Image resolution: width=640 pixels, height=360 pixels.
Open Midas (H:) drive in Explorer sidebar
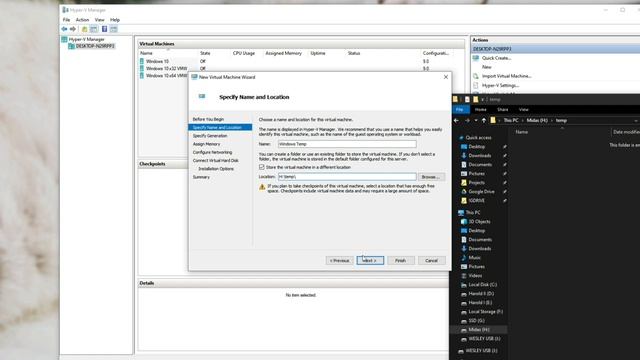478,329
